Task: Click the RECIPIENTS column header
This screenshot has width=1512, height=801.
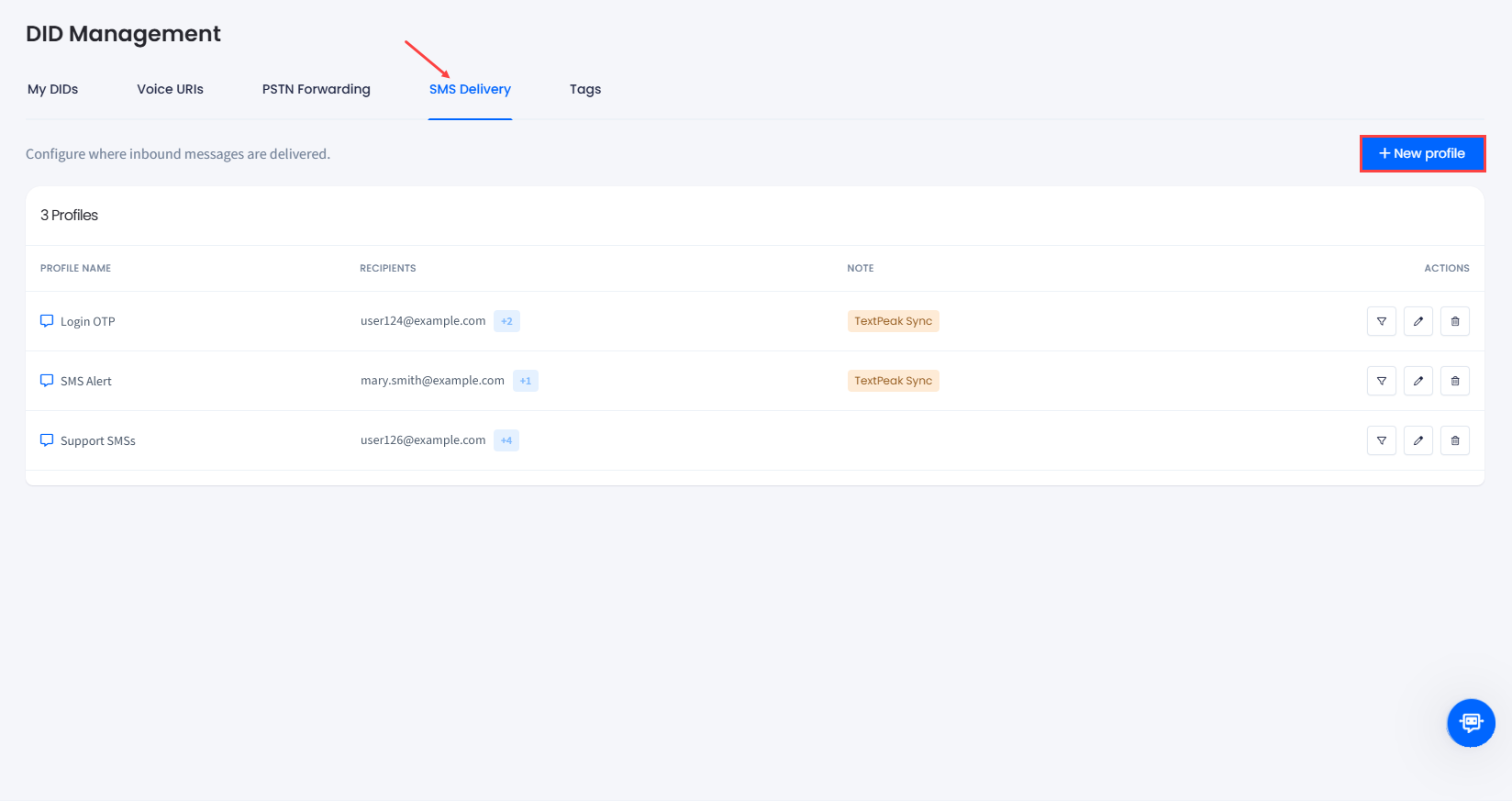Action: 387,268
